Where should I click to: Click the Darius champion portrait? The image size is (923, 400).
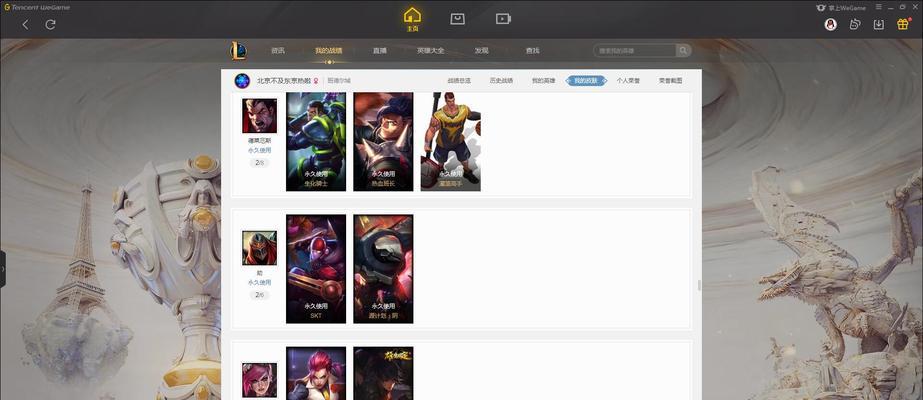tap(260, 115)
